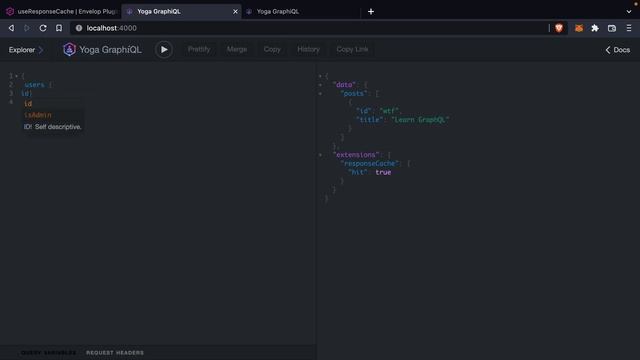Select the active Yoga GraphiQL tab
This screenshot has width=640, height=360.
pos(181,11)
